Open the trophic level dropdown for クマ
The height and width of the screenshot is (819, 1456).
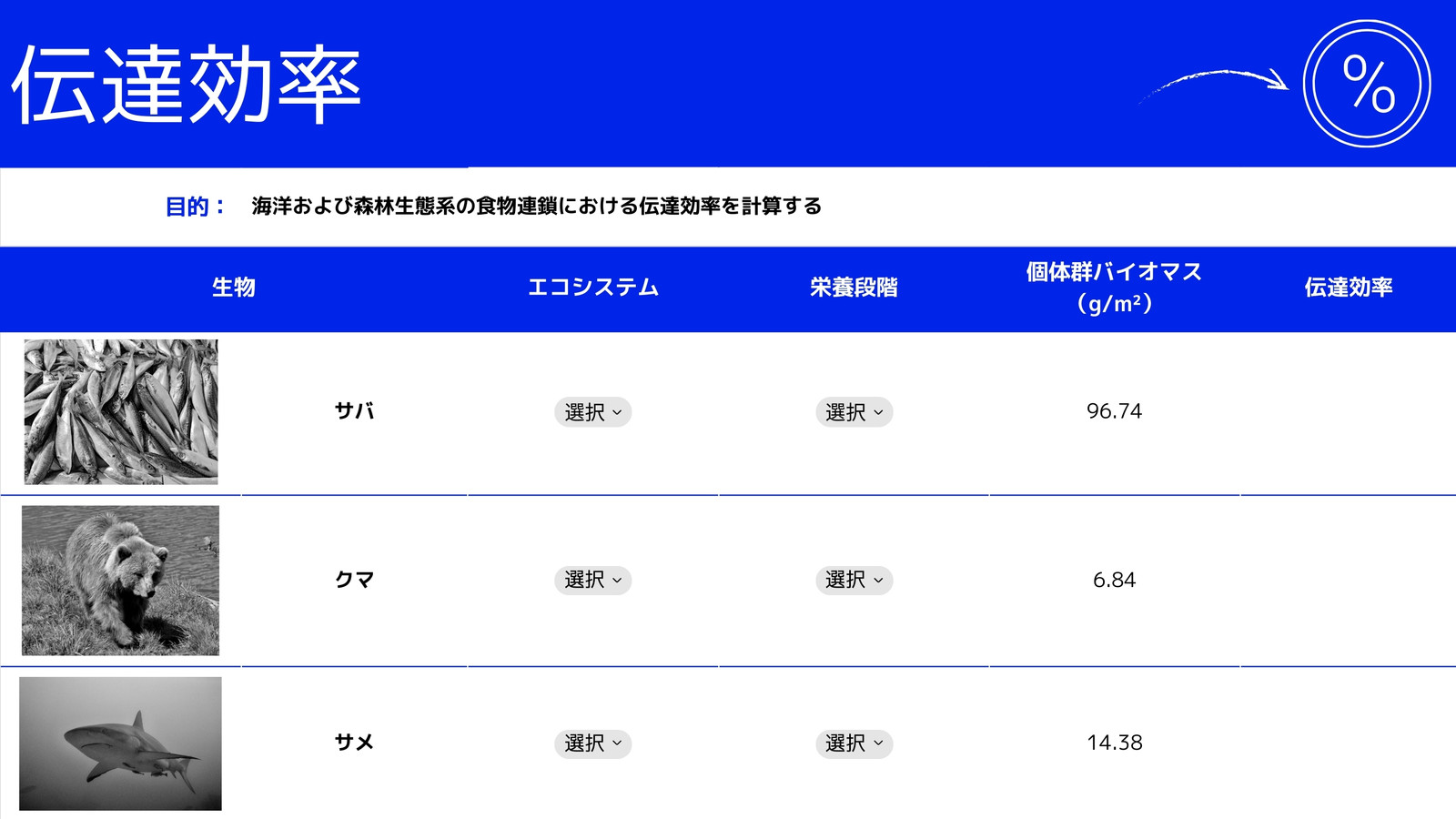[x=854, y=580]
